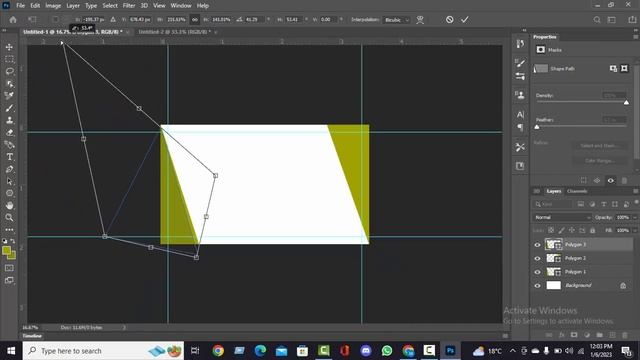Select the Path Selection tool
This screenshot has width=640, height=360.
9,181
